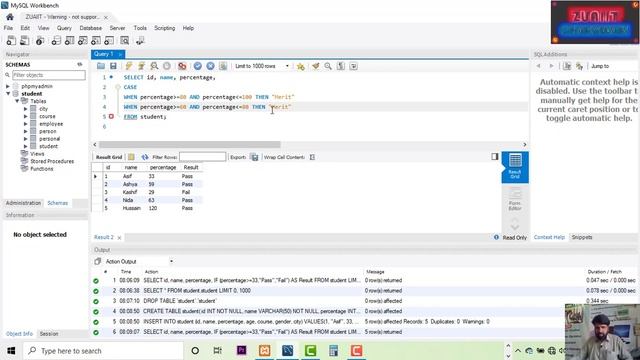This screenshot has width=640, height=360.
Task: Switch to the Object Info tab
Action: [x=19, y=333]
